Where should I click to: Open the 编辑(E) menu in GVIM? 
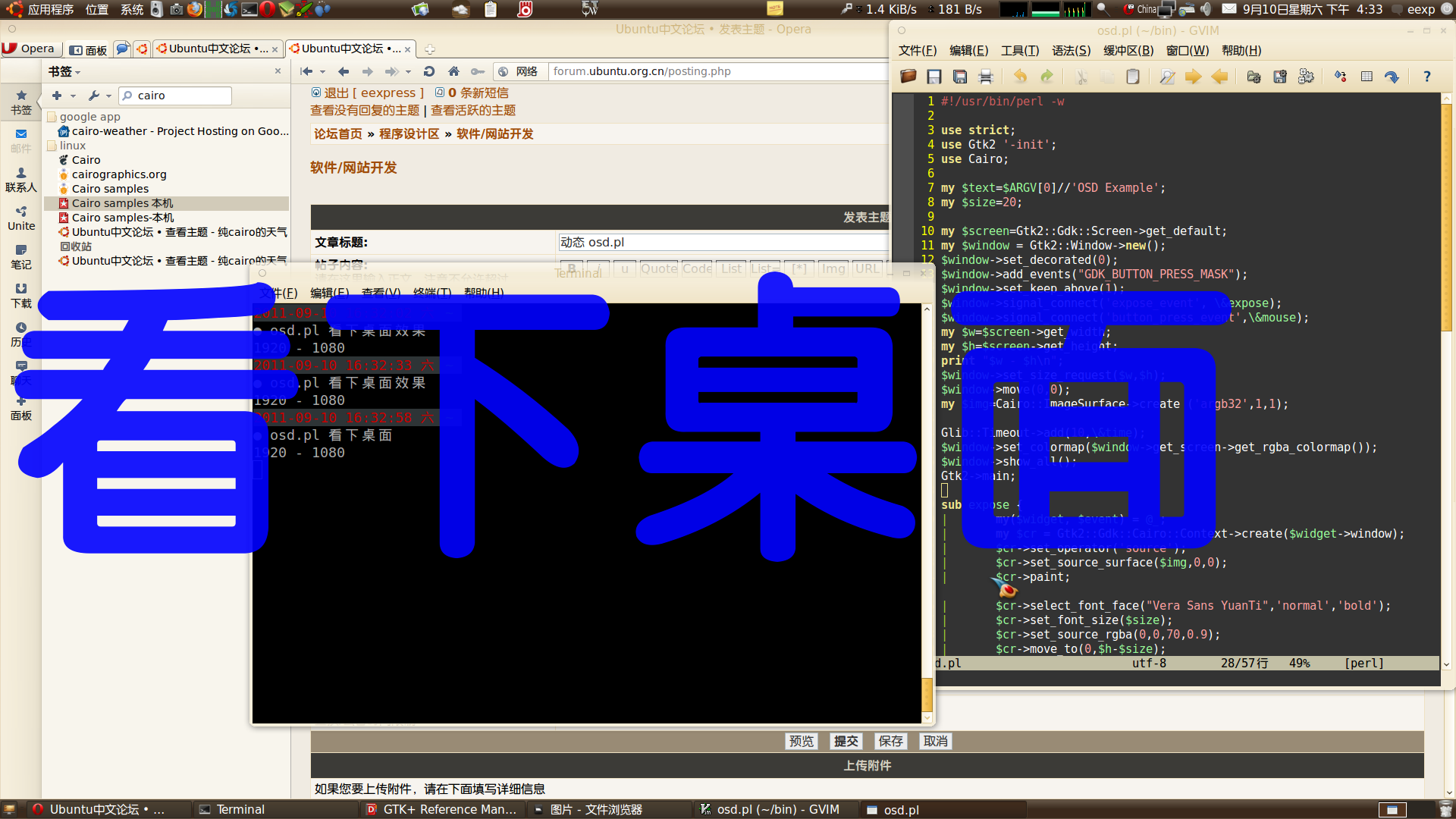[968, 51]
